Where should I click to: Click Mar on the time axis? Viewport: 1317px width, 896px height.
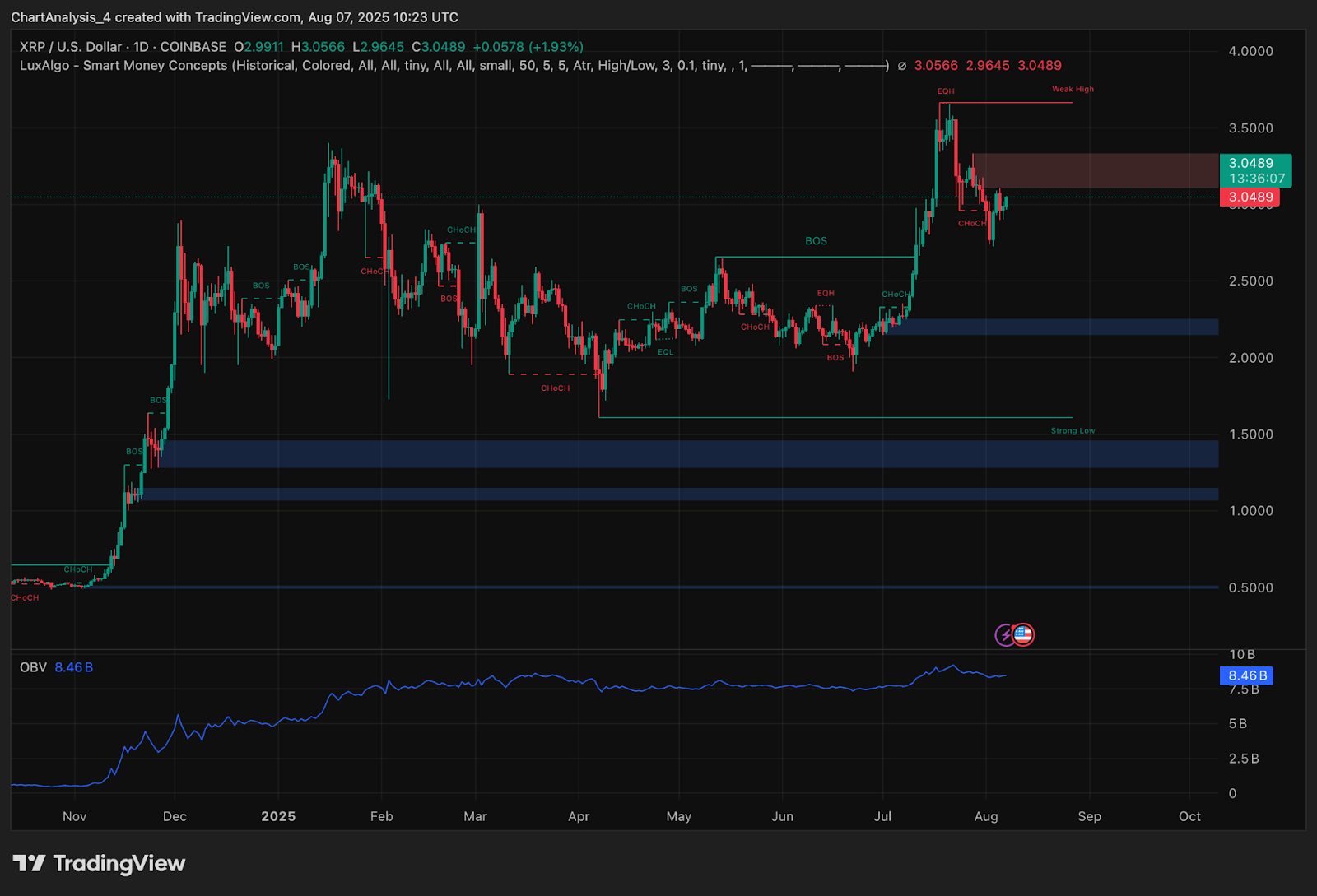click(x=475, y=816)
